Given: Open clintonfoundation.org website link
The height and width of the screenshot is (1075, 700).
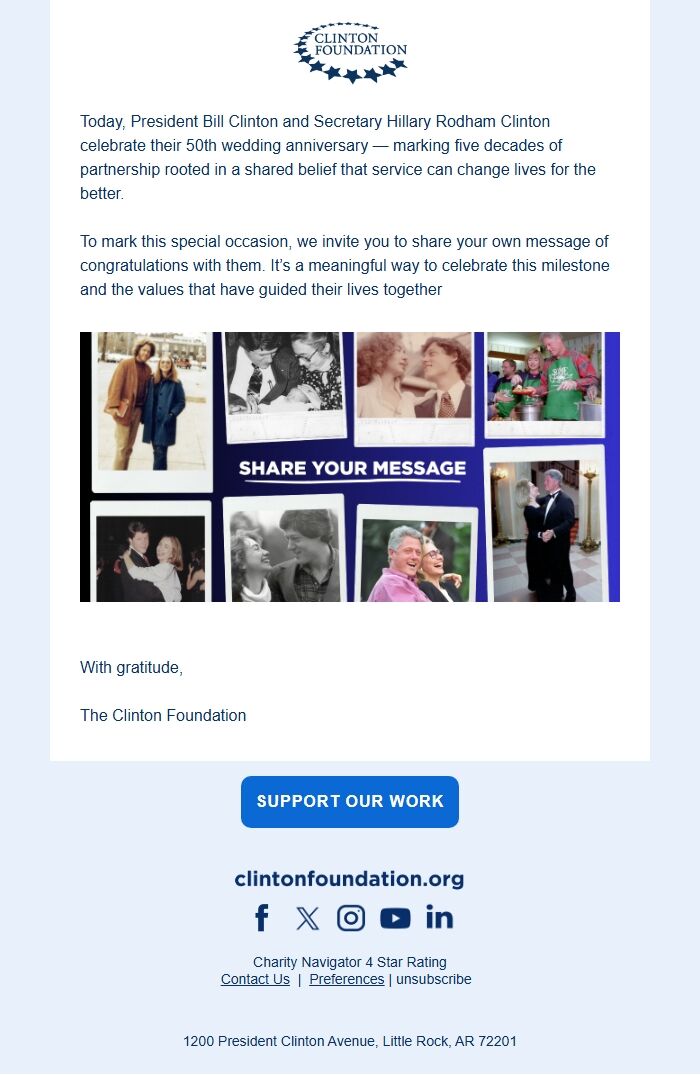Looking at the screenshot, I should click(x=349, y=878).
